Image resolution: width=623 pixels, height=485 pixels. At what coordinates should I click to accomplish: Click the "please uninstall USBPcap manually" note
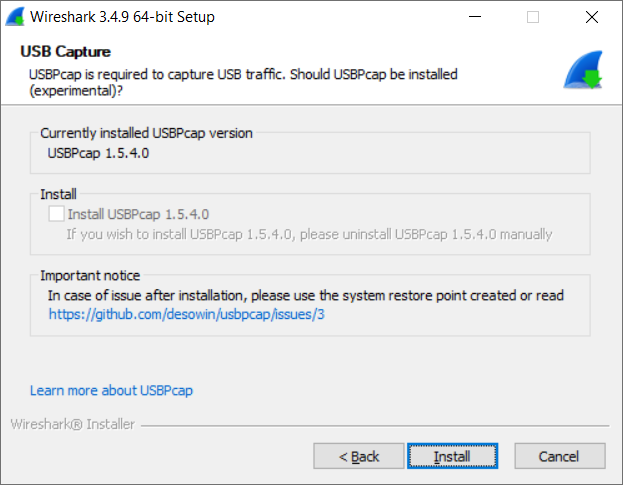[309, 234]
